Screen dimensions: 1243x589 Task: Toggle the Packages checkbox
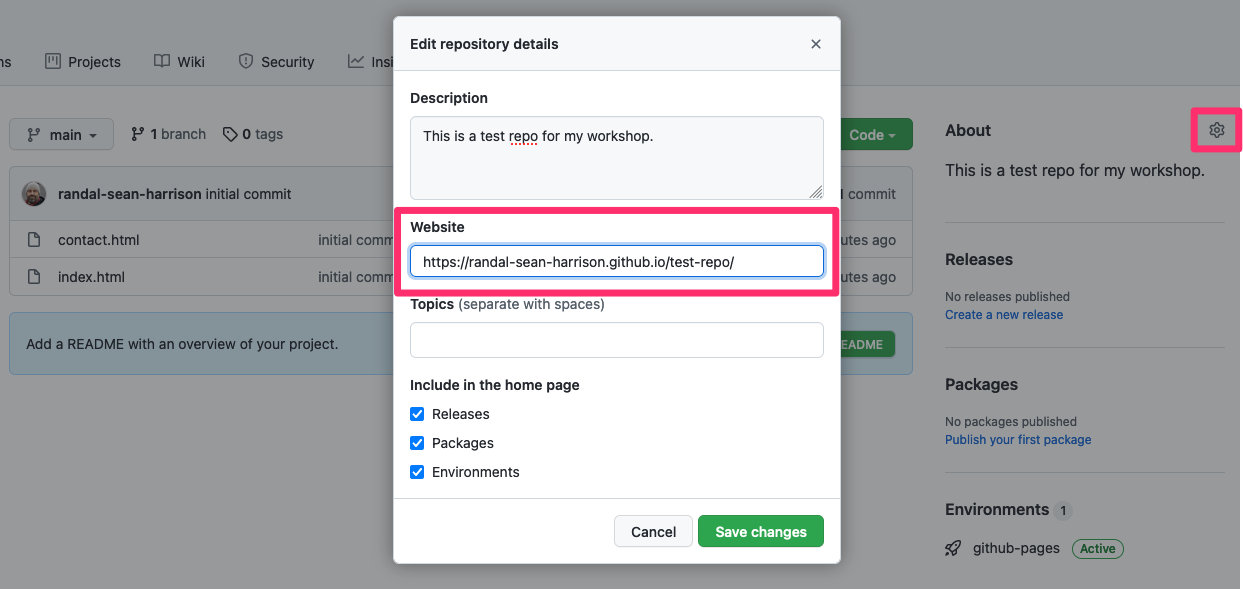point(417,443)
